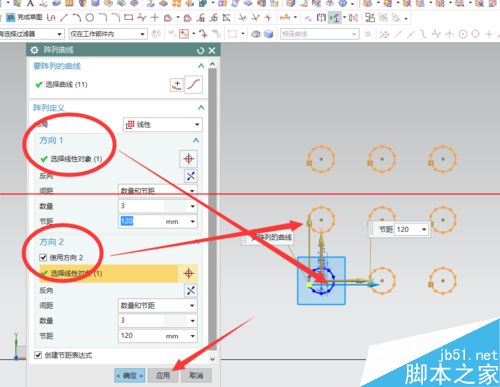Open Direction 1 count dropdown arrow
500x387 pixels.
click(192, 206)
